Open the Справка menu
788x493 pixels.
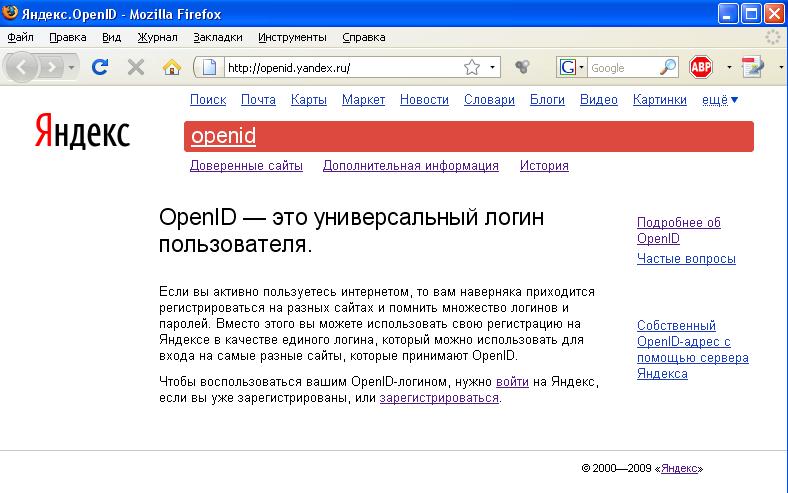coord(364,37)
